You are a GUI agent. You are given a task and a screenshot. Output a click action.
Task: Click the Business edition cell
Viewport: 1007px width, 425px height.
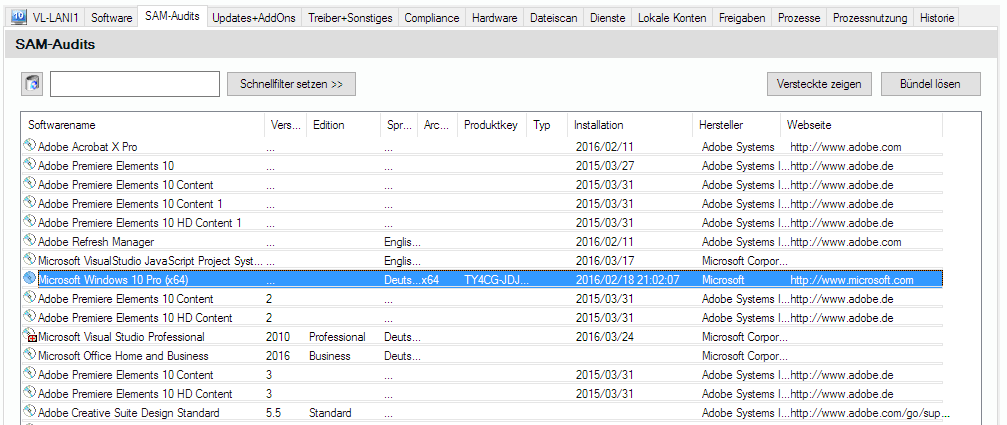330,356
